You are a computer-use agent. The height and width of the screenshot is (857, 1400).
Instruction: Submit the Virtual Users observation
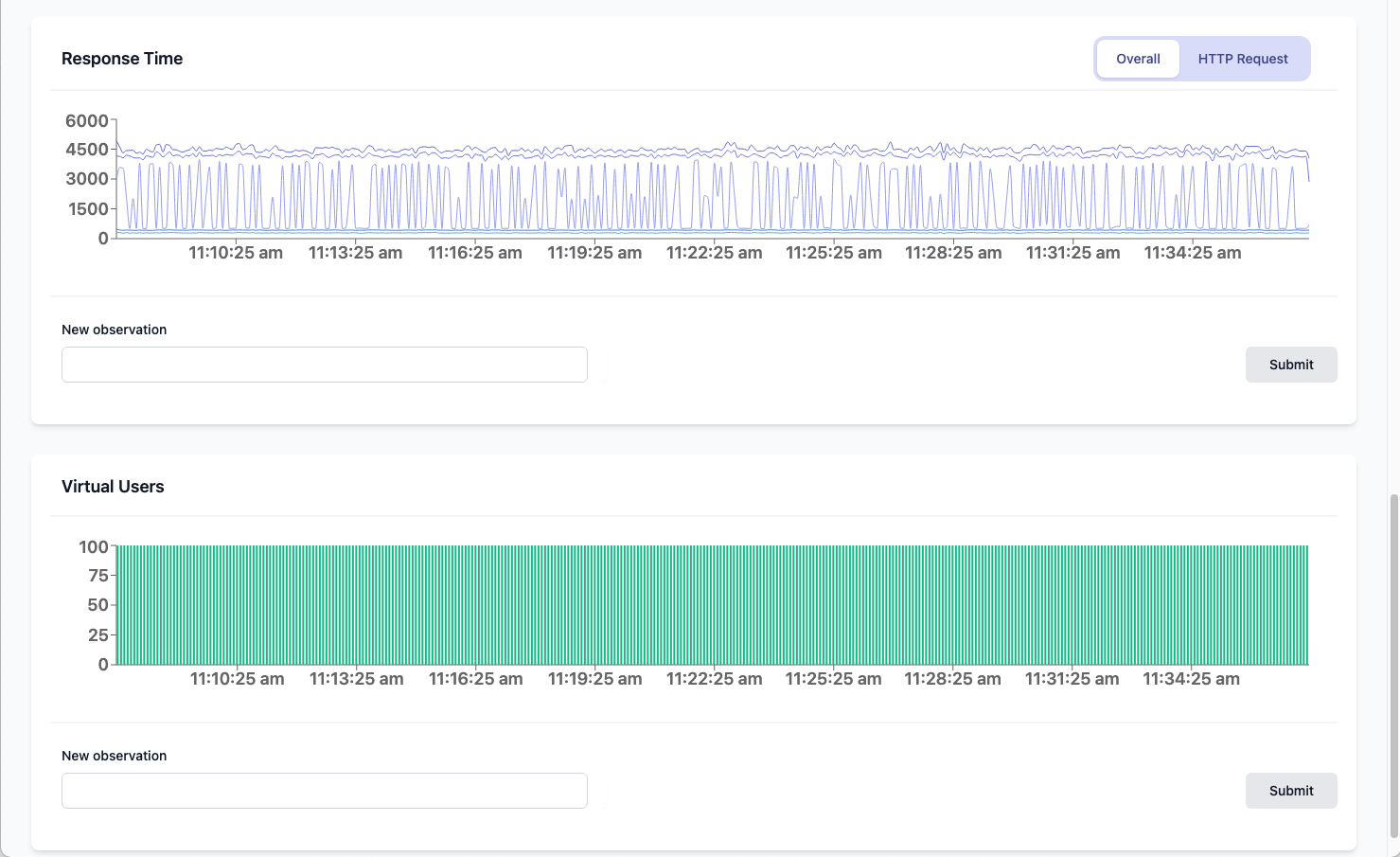(x=1291, y=791)
